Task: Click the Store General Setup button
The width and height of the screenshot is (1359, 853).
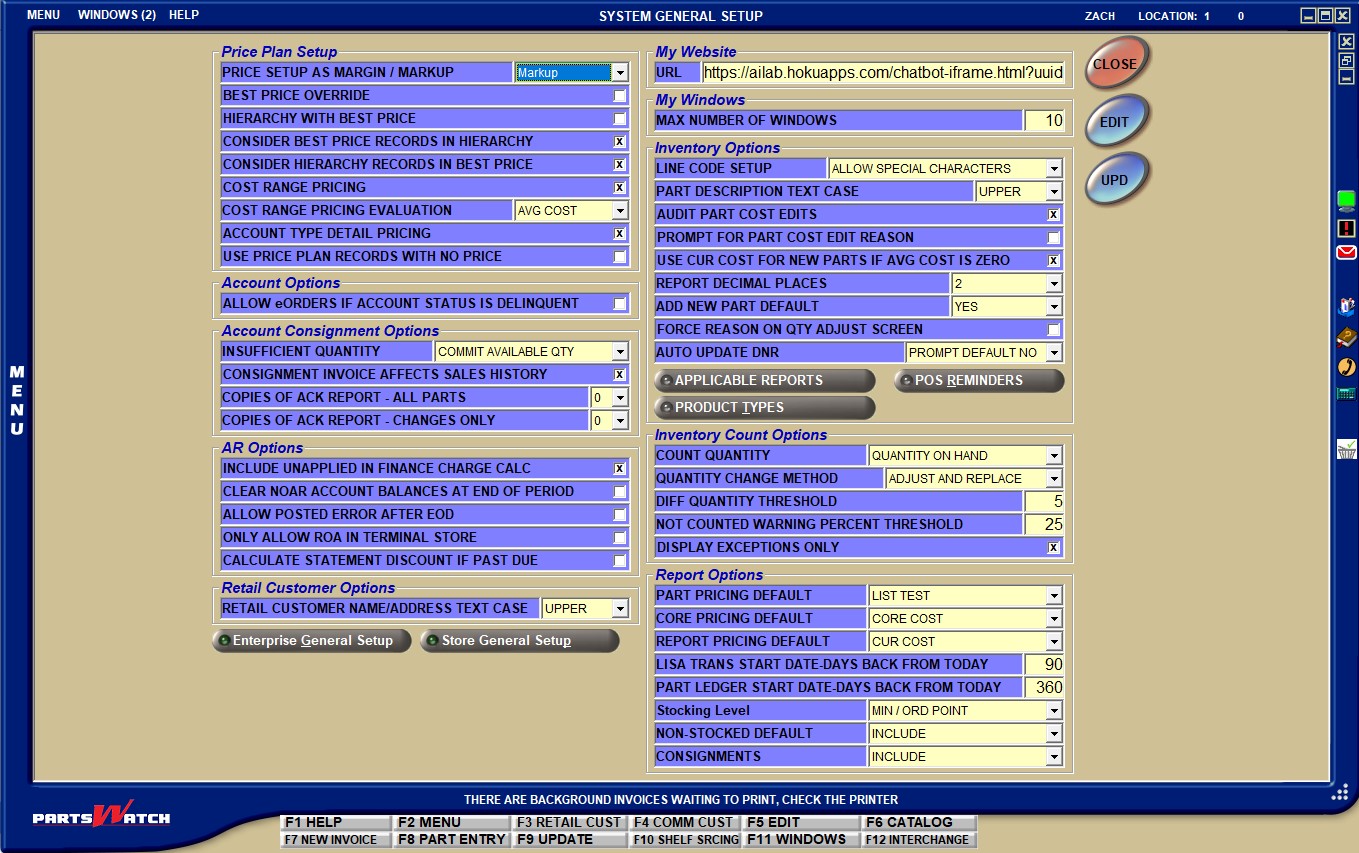Action: [x=518, y=641]
